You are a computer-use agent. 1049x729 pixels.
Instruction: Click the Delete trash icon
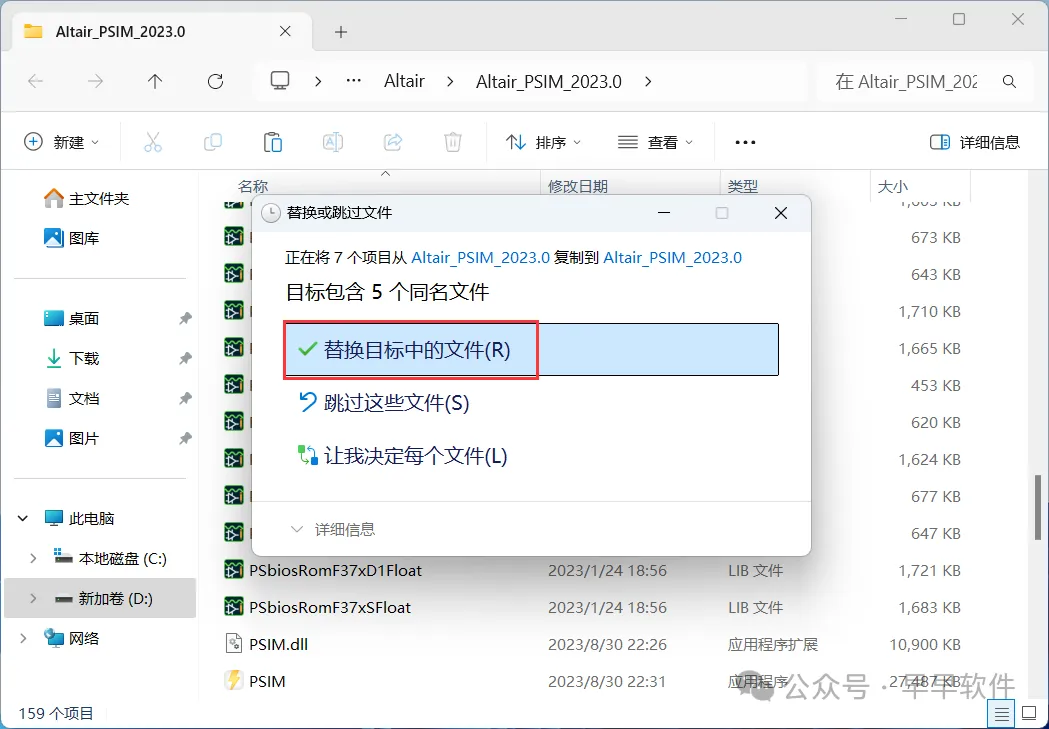pos(453,142)
